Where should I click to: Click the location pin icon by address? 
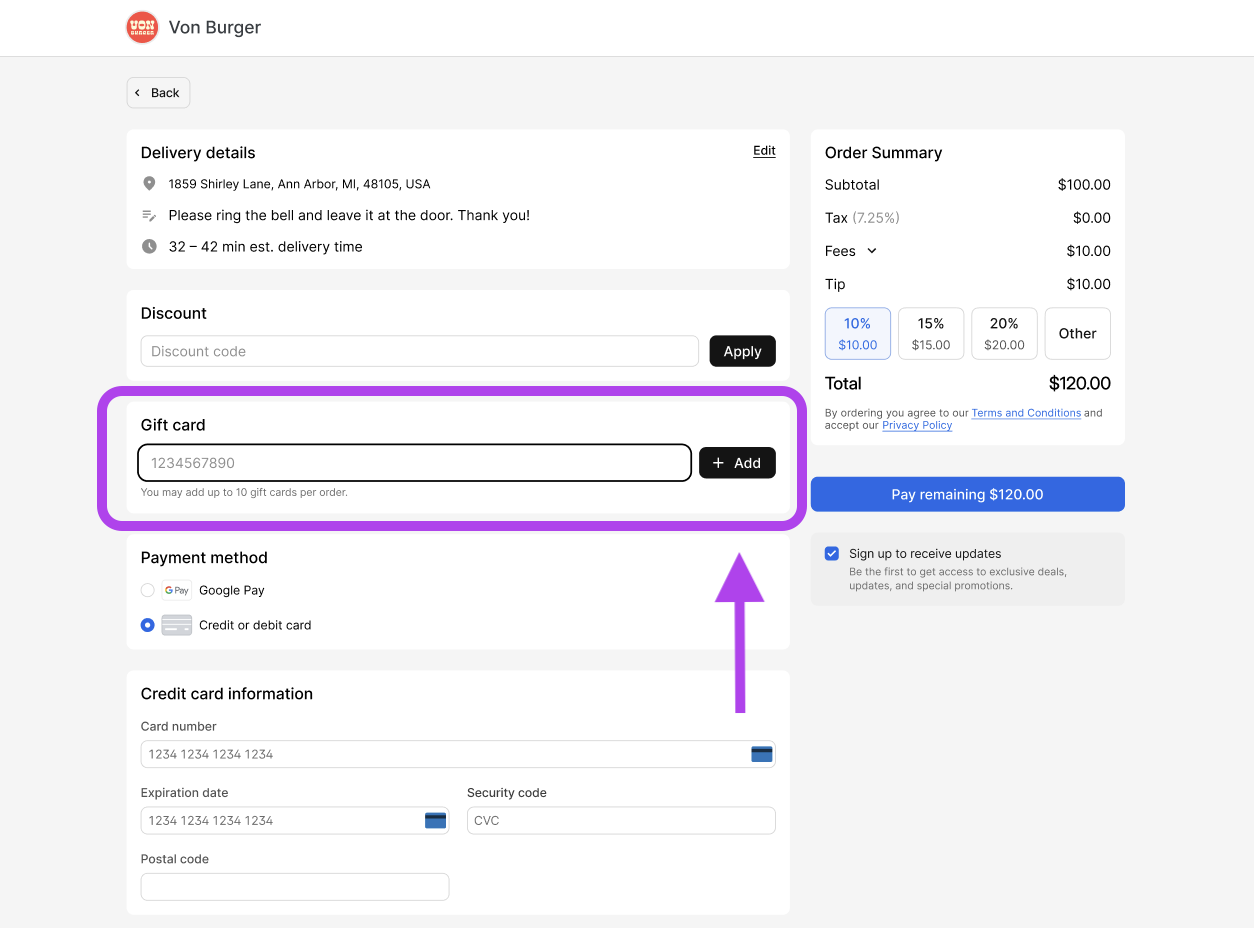149,184
